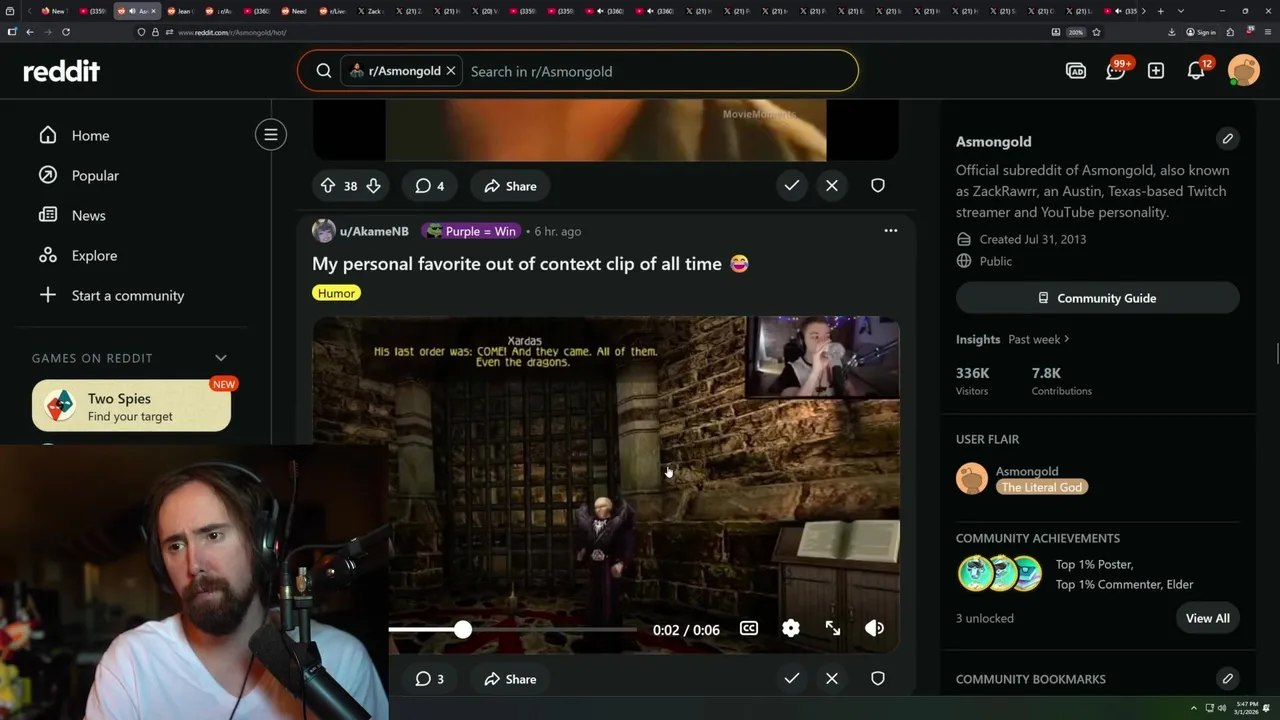The width and height of the screenshot is (1280, 720).
Task: Click the create post plus icon
Action: pyautogui.click(x=1156, y=71)
